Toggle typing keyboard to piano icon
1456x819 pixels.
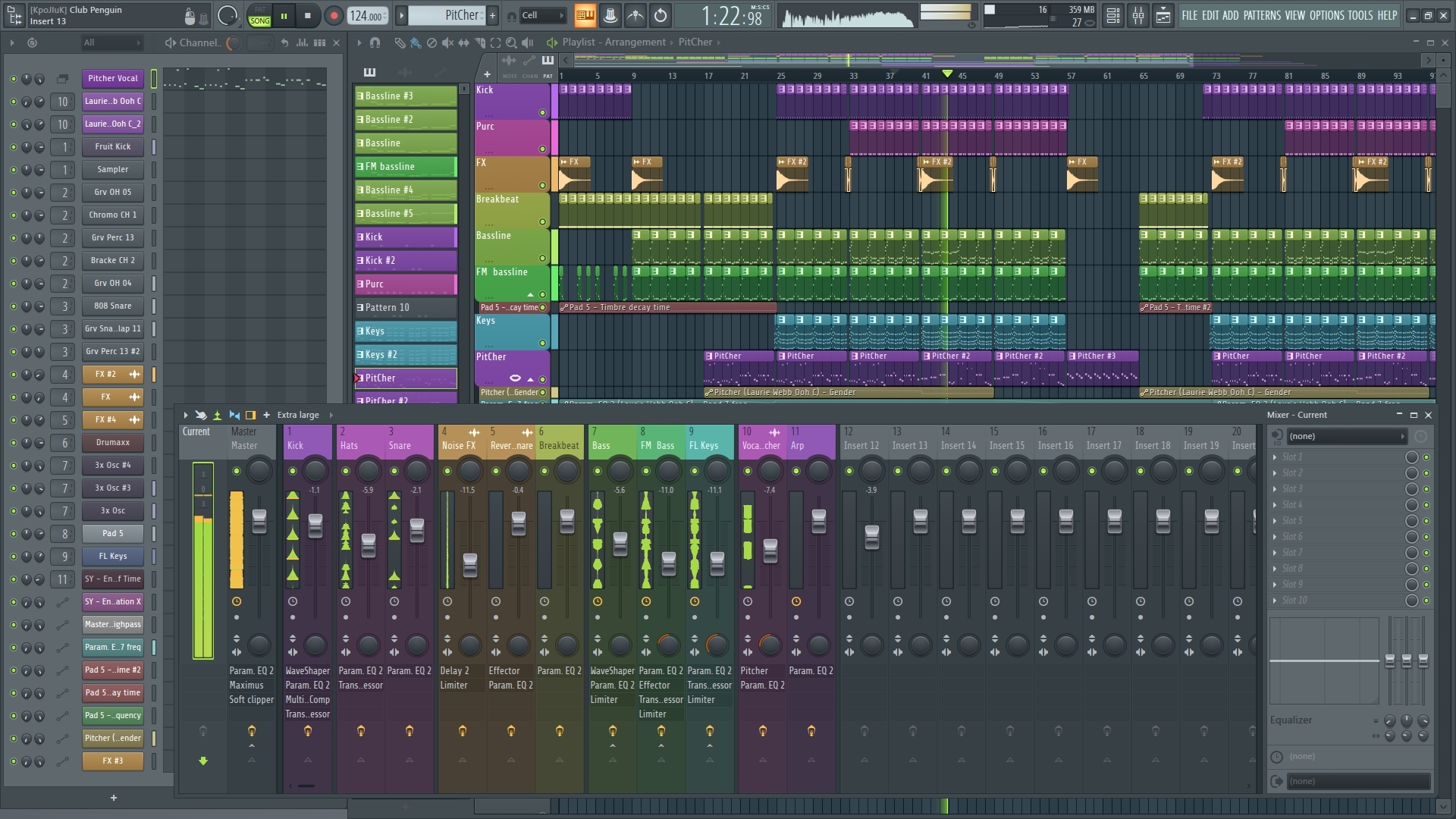click(585, 15)
